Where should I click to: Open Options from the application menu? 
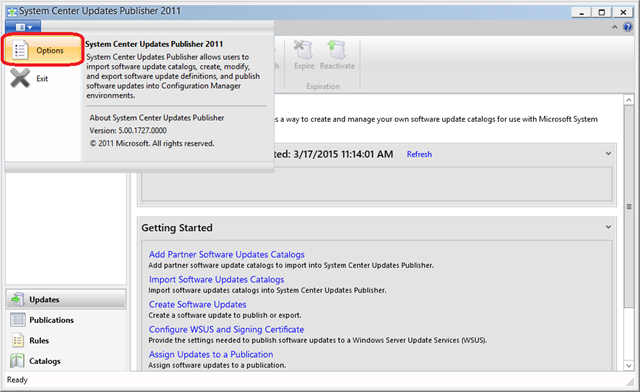(x=43, y=50)
